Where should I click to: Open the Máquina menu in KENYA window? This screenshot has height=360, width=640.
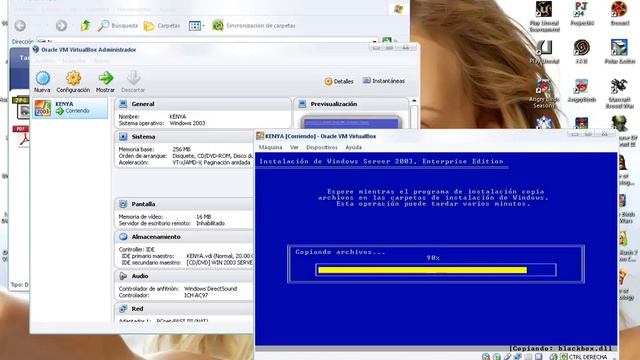[x=271, y=147]
